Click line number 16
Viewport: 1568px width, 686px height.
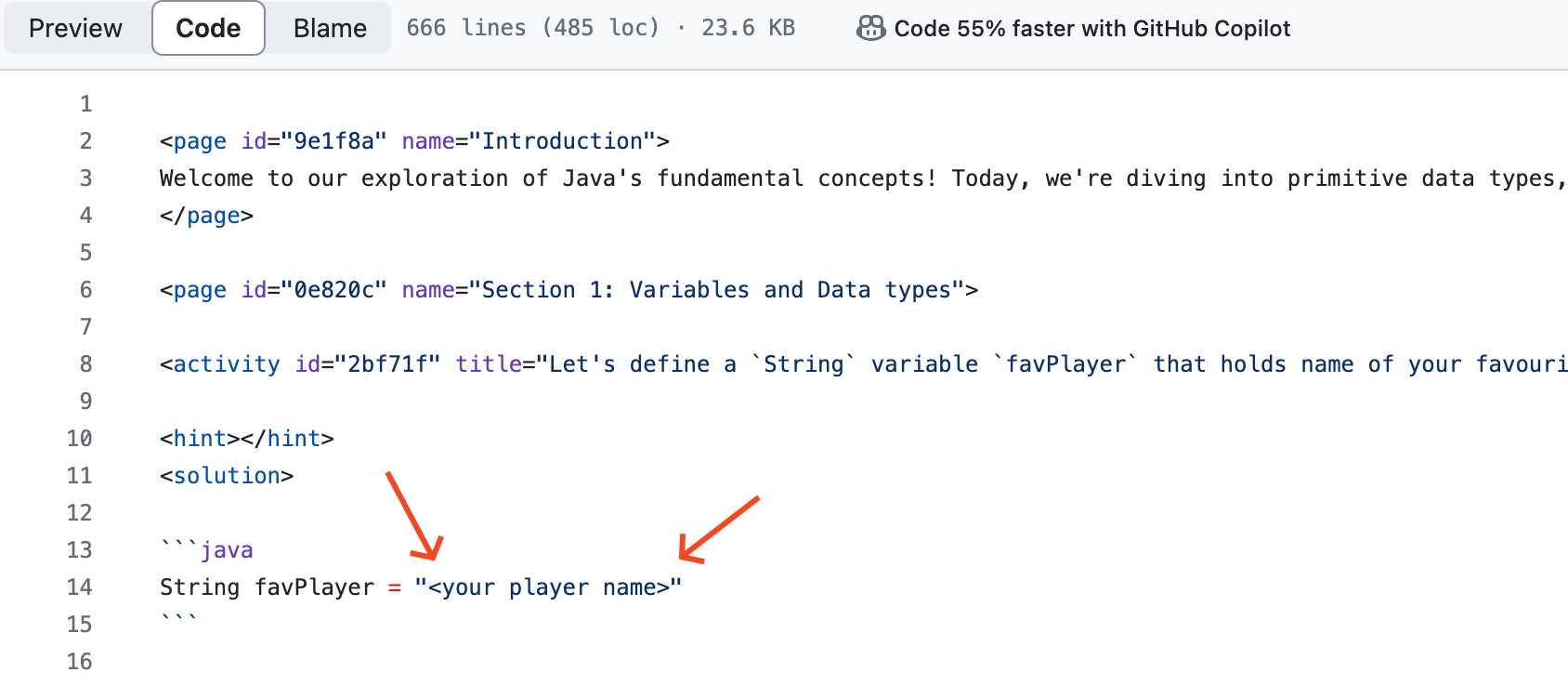(80, 661)
